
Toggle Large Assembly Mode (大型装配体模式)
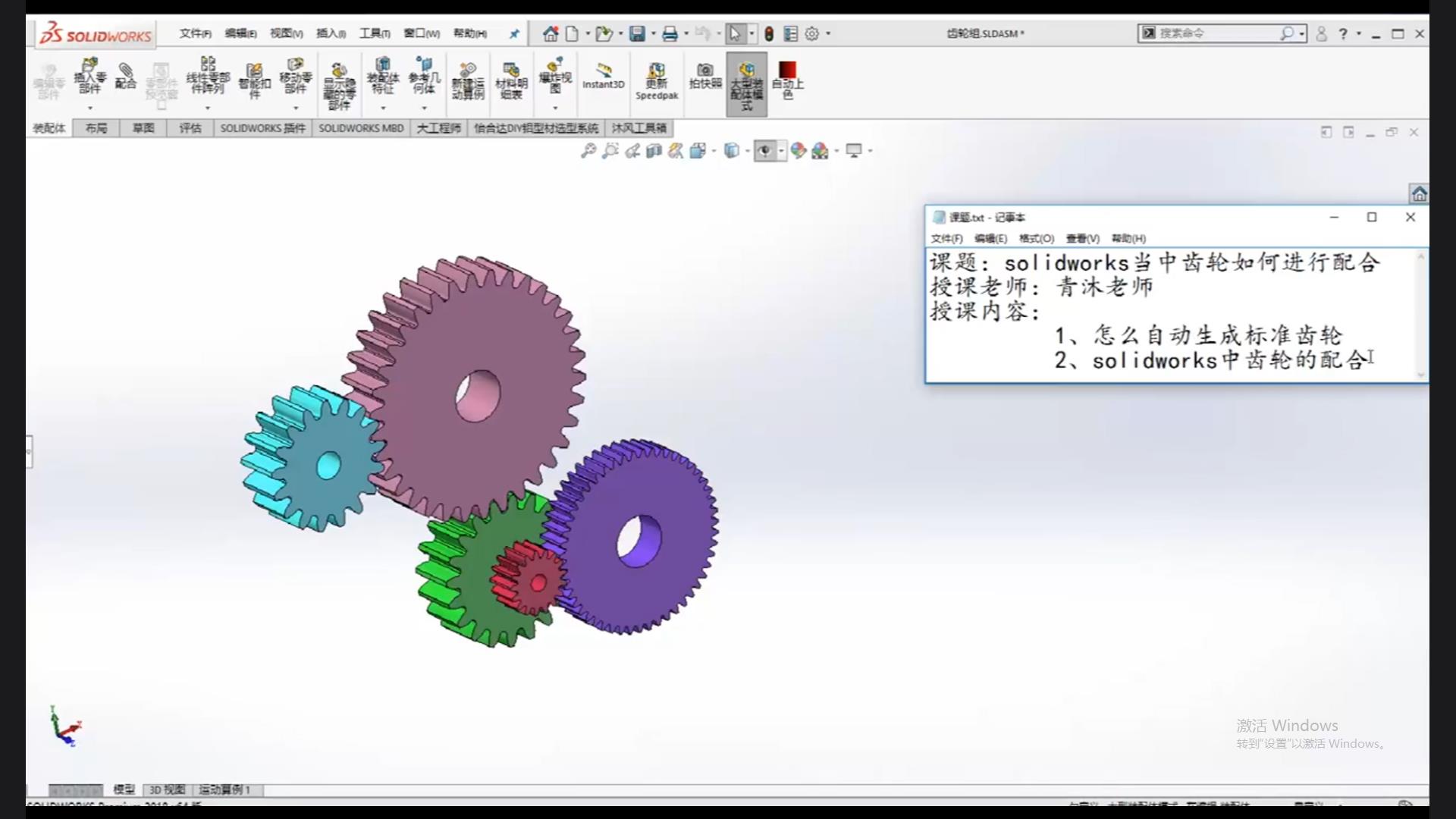746,84
